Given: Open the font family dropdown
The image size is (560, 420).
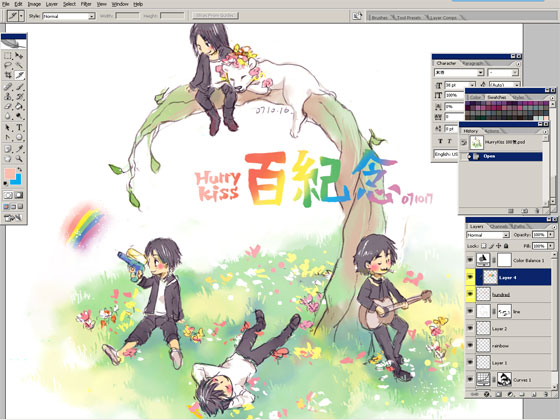Looking at the screenshot, I should [x=480, y=72].
